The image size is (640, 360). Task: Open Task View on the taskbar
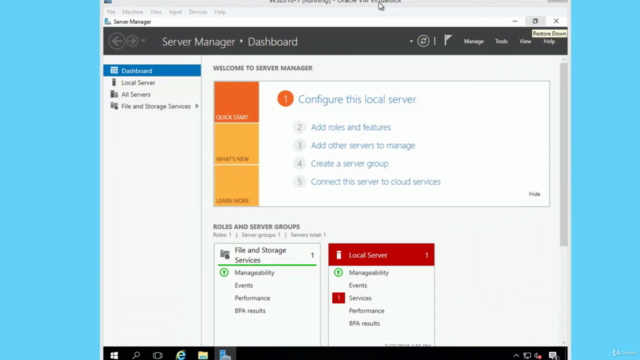158,355
